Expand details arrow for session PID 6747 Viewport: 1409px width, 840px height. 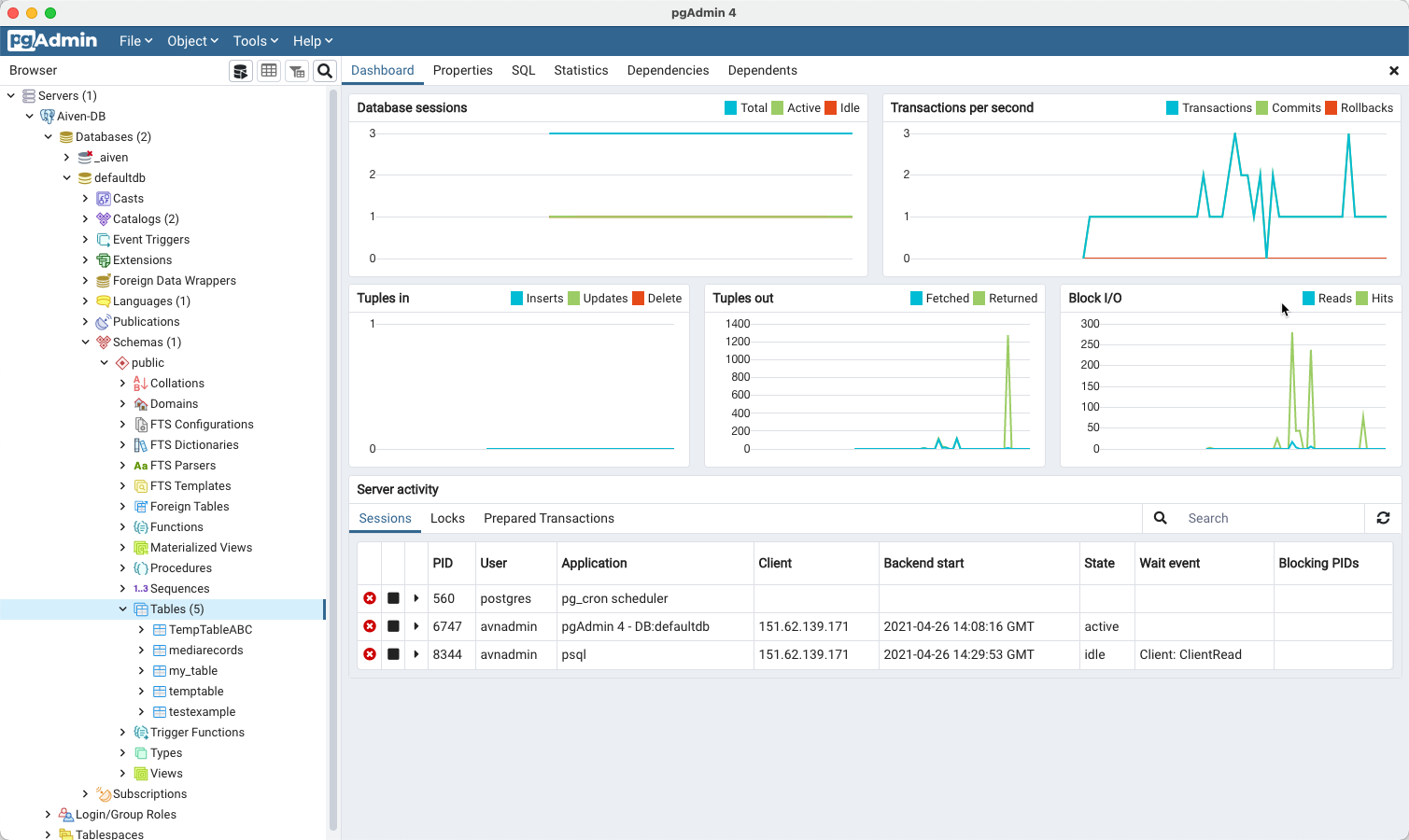coord(416,626)
